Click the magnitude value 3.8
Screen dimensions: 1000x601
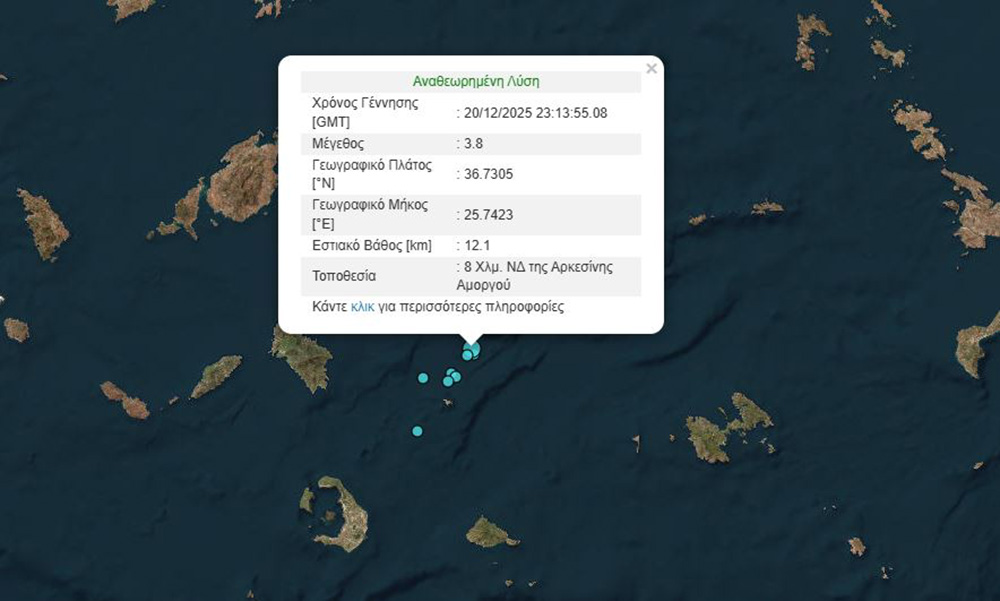[x=473, y=144]
